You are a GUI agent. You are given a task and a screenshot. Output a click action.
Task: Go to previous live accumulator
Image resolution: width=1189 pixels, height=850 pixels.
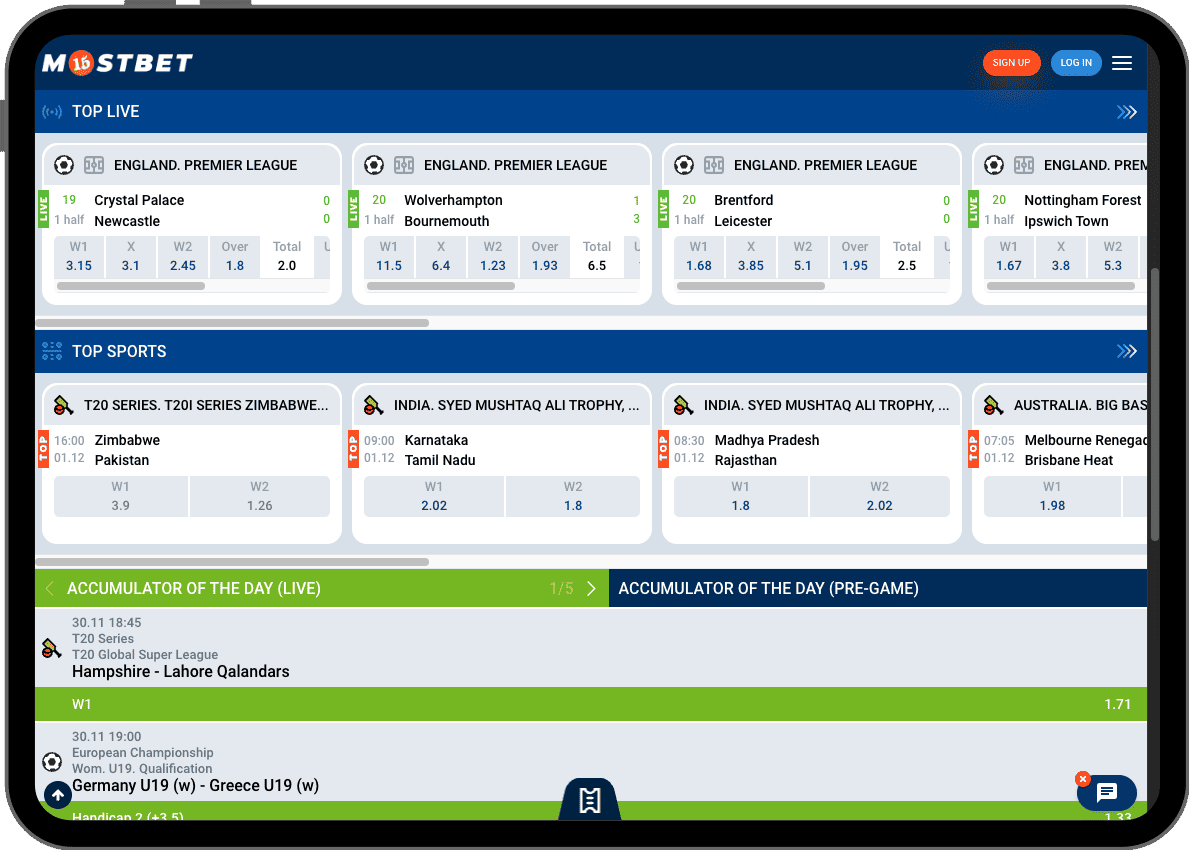(x=50, y=588)
